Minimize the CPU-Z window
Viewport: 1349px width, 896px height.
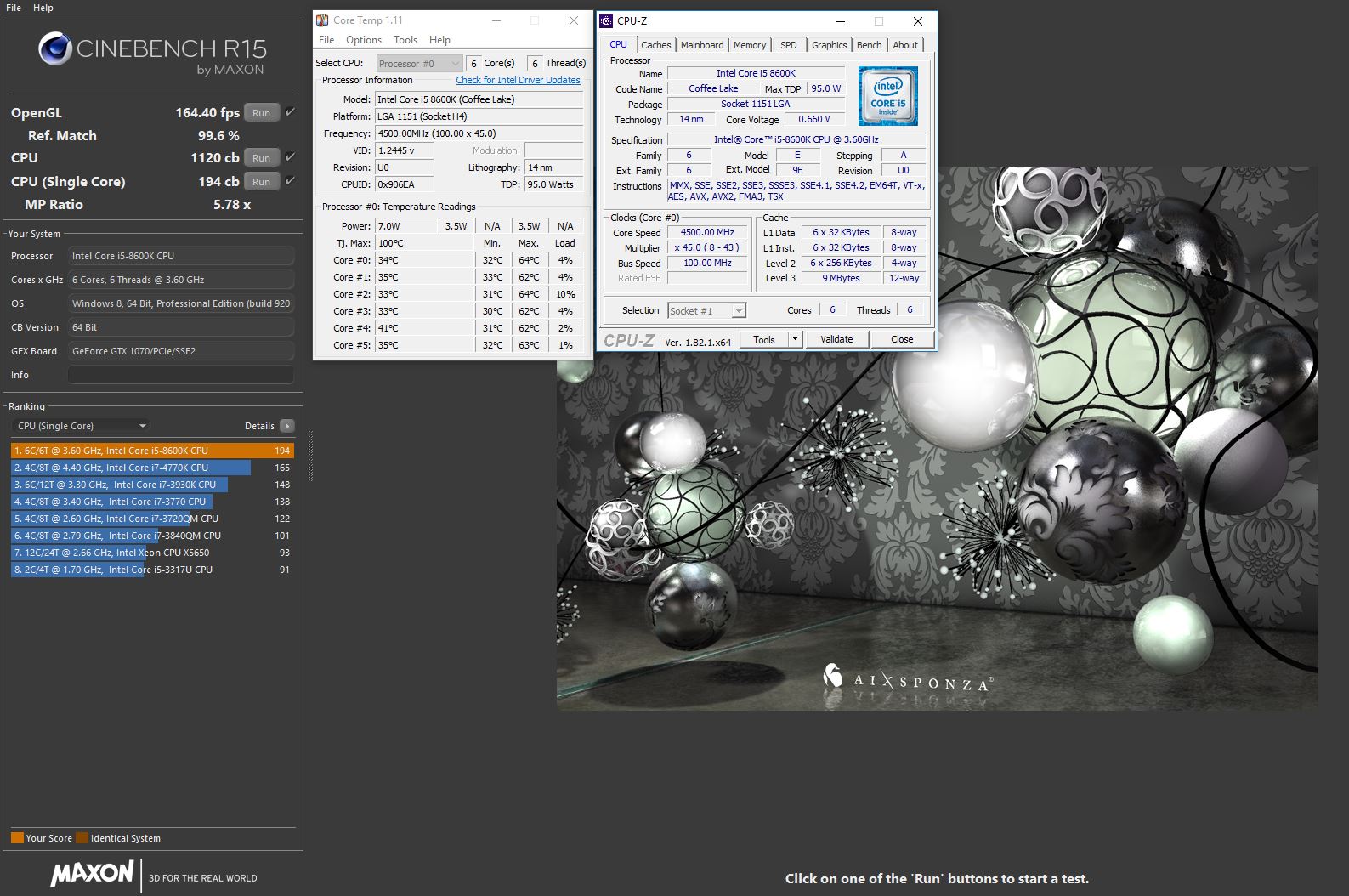840,21
